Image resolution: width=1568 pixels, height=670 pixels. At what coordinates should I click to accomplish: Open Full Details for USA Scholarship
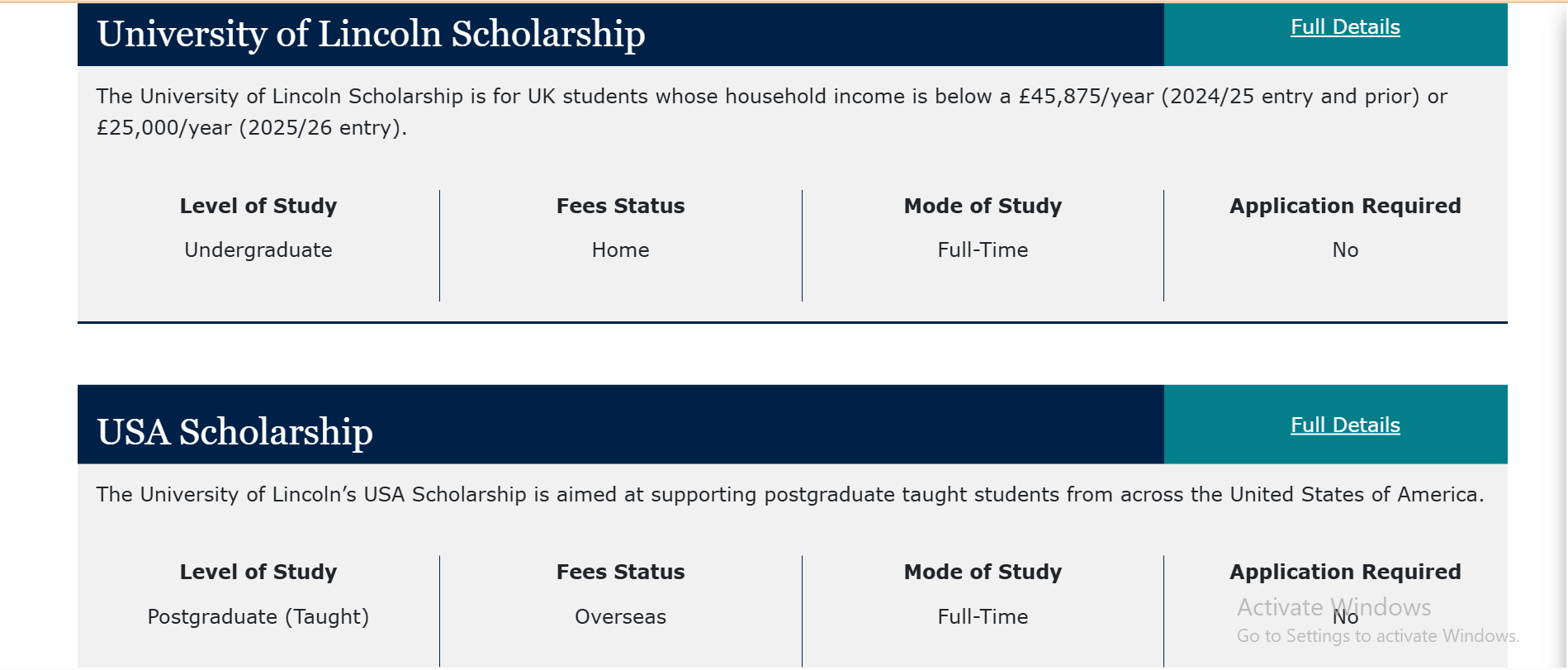pyautogui.click(x=1343, y=425)
